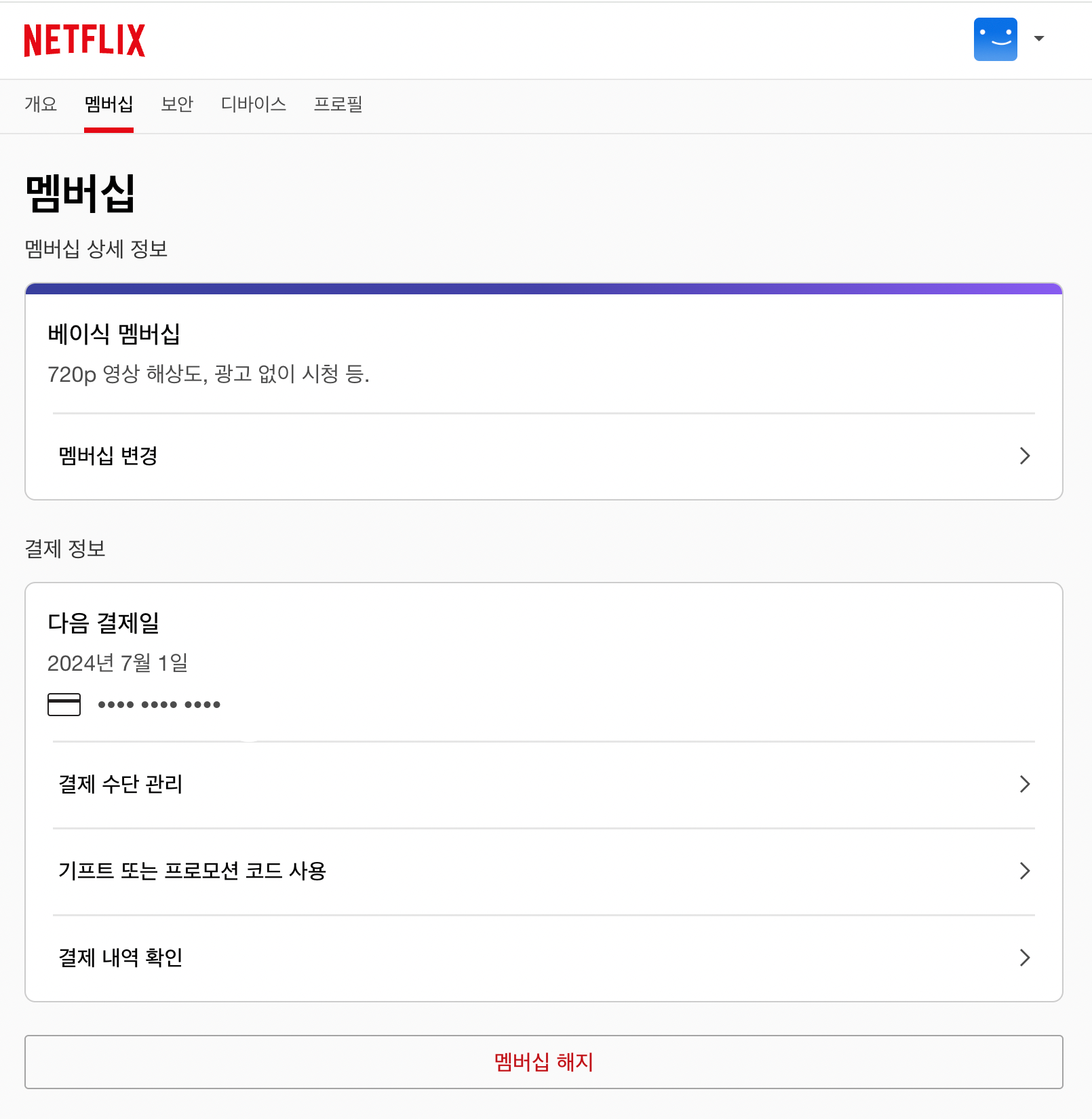Open the 보안 tab

(177, 104)
